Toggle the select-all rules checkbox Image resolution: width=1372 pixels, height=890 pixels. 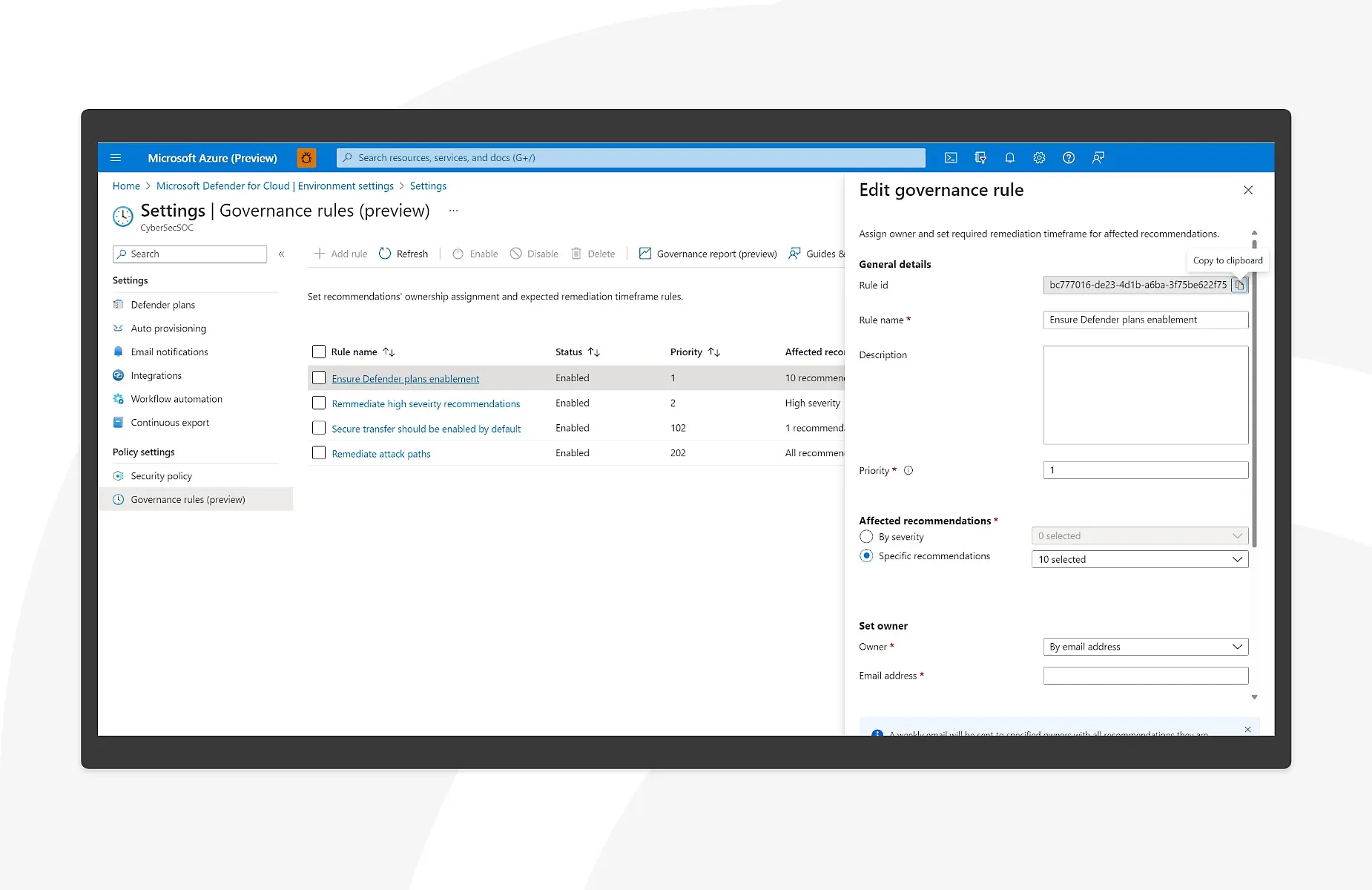tap(319, 352)
